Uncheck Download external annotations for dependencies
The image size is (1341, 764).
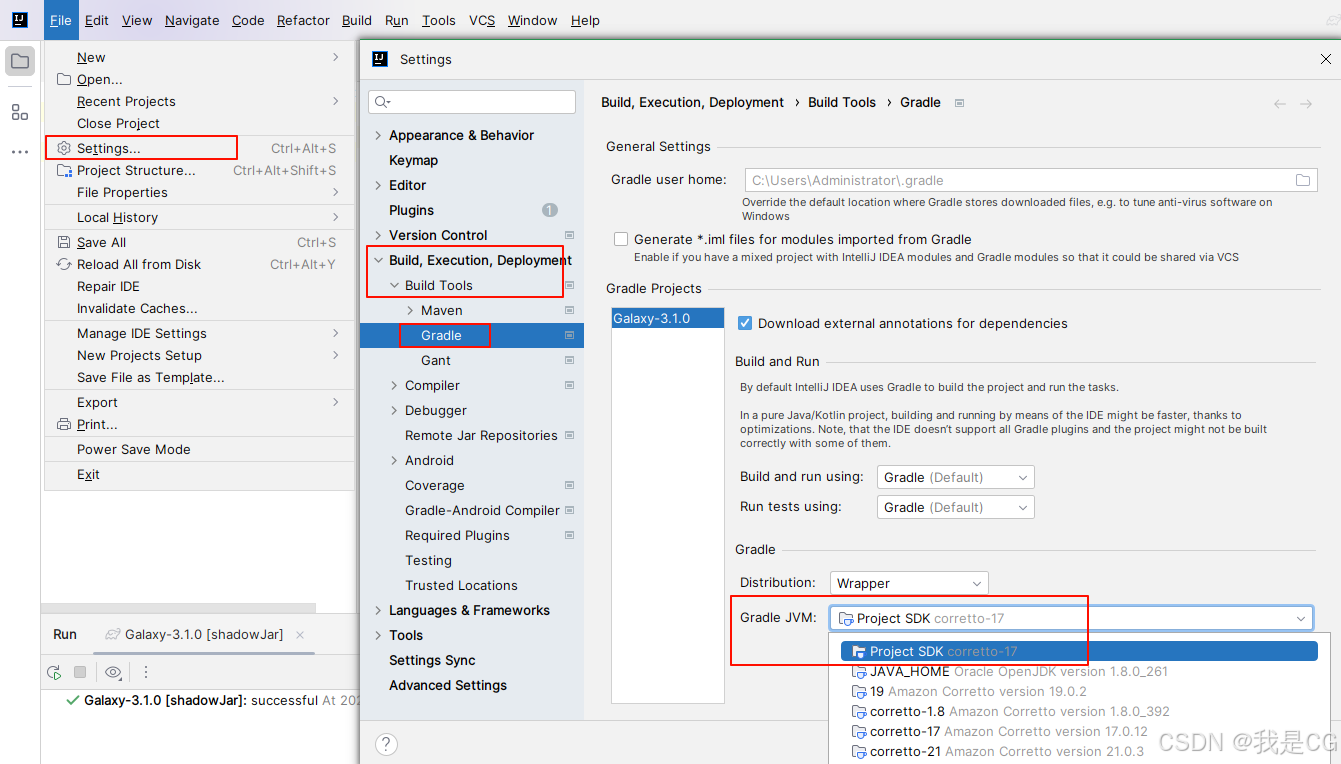pyautogui.click(x=744, y=323)
